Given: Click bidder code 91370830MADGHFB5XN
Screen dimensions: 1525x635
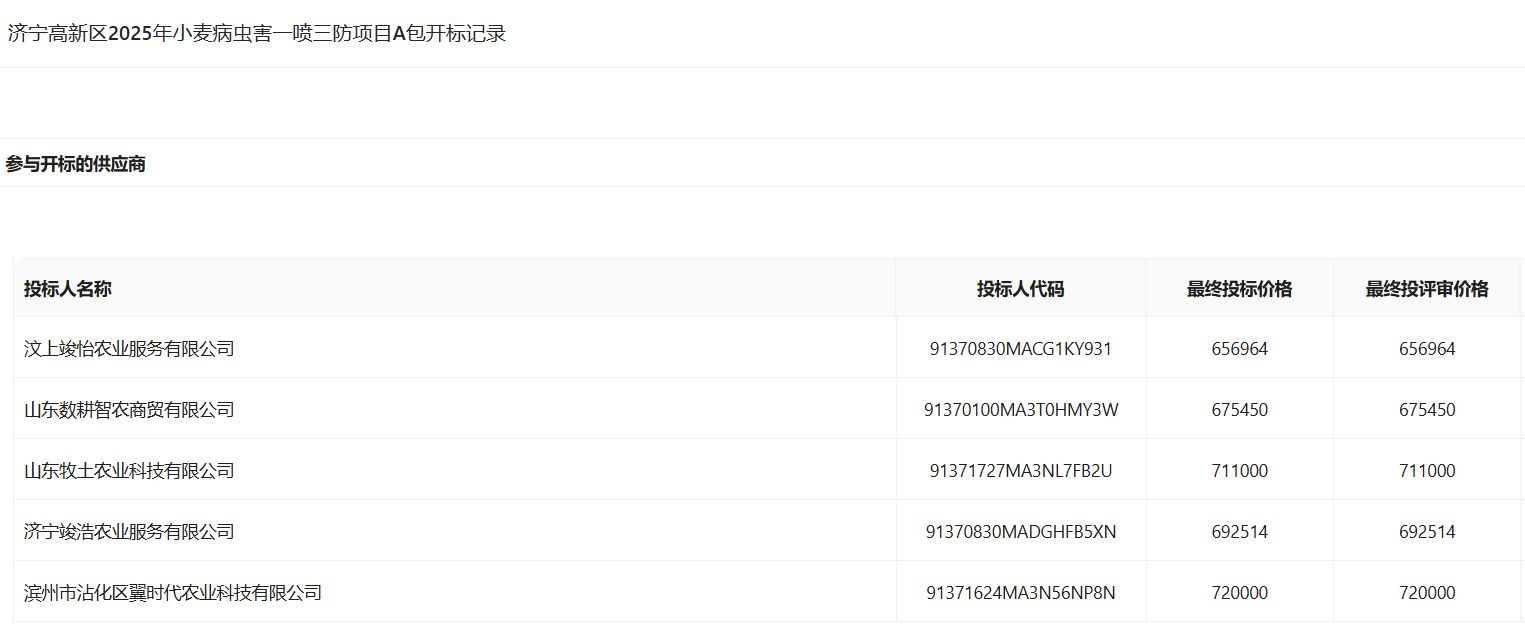Looking at the screenshot, I should (x=1021, y=532).
